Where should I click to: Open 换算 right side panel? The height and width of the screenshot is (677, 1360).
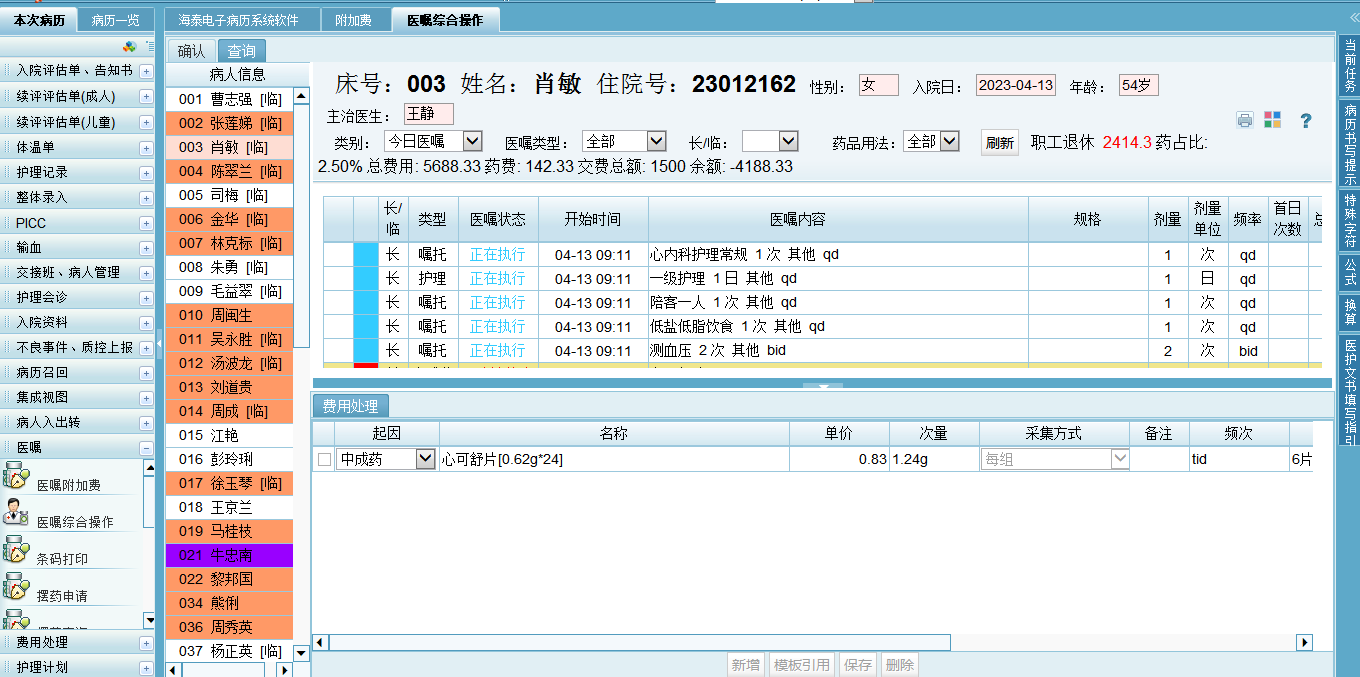tap(1349, 311)
